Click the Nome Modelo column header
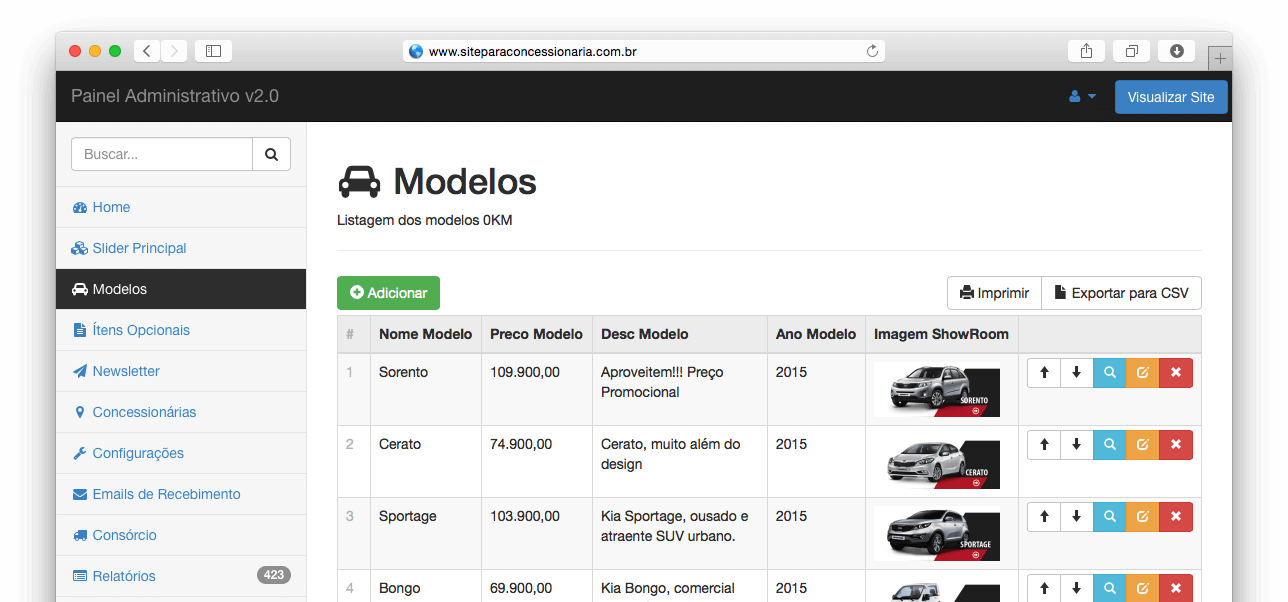The height and width of the screenshot is (602, 1288). pyautogui.click(x=425, y=334)
